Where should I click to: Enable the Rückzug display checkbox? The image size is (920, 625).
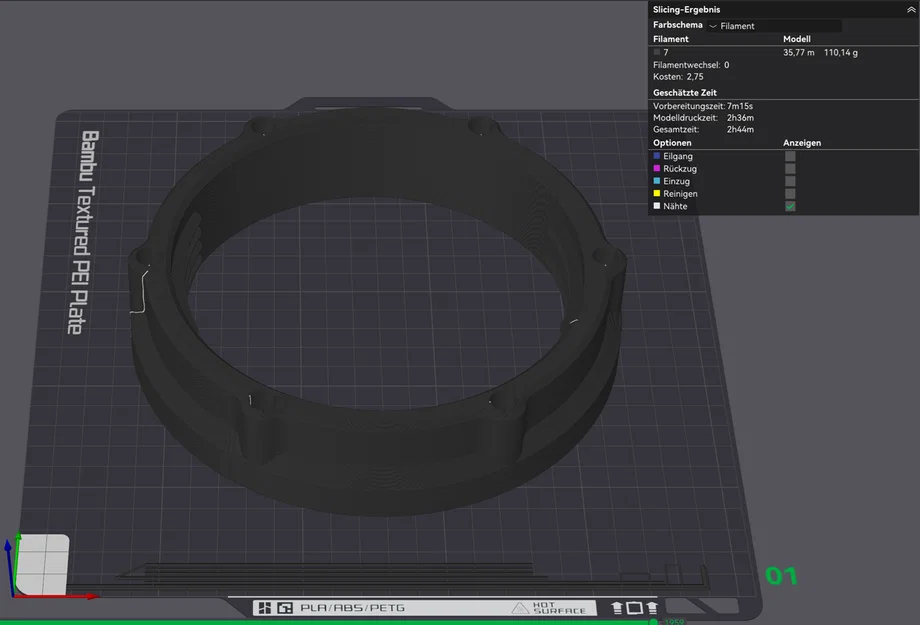[x=790, y=169]
